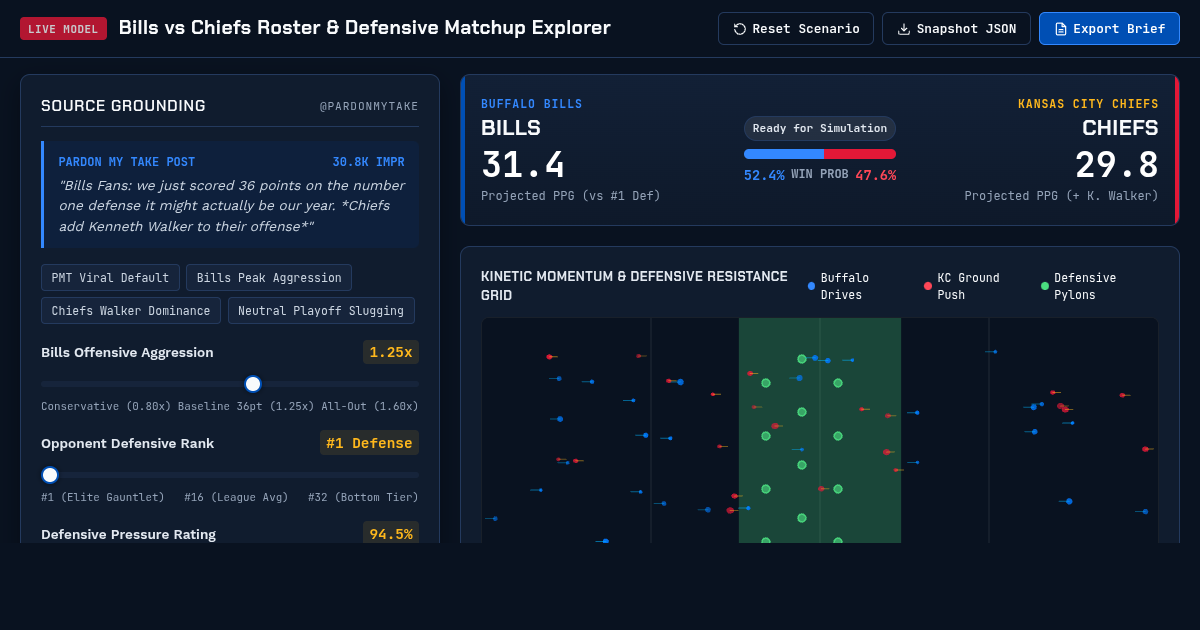Click the Kinetic Momentum grid title

click(634, 286)
